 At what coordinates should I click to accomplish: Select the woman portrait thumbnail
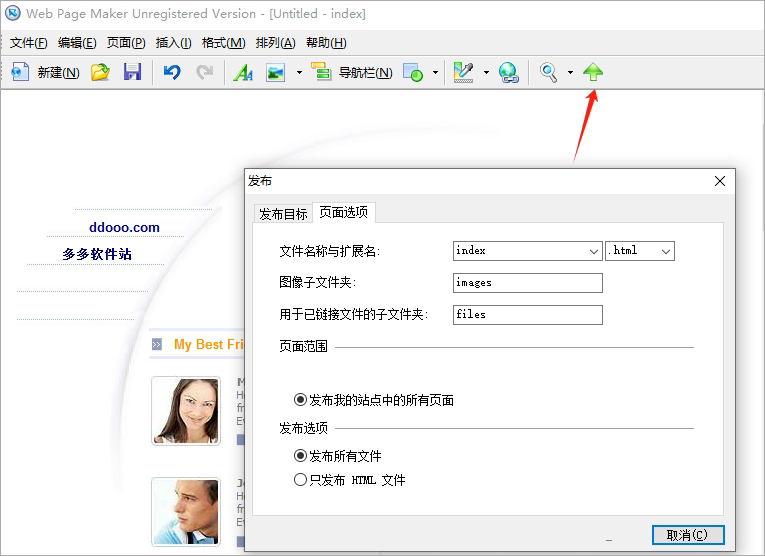pyautogui.click(x=186, y=411)
